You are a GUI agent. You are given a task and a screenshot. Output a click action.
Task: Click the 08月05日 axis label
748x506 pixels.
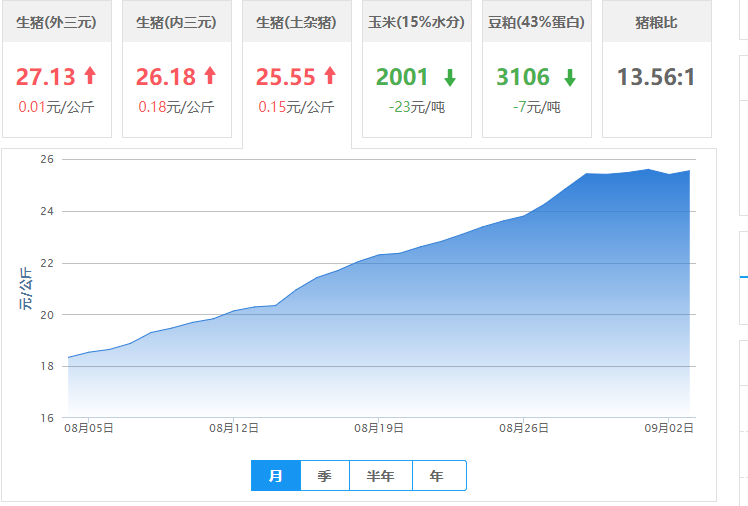(89, 428)
